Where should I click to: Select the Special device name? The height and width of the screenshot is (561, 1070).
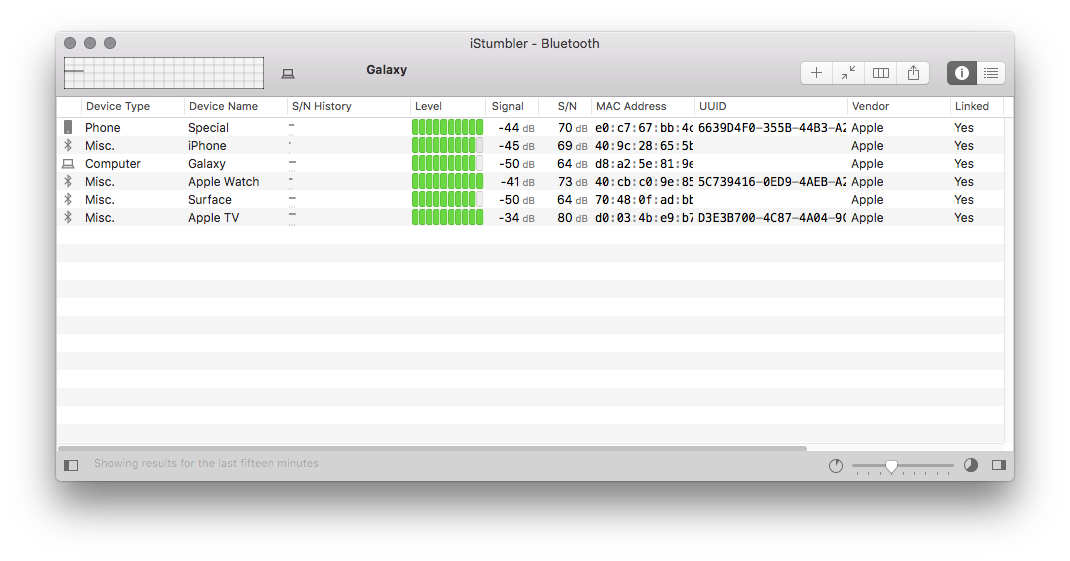pyautogui.click(x=208, y=128)
